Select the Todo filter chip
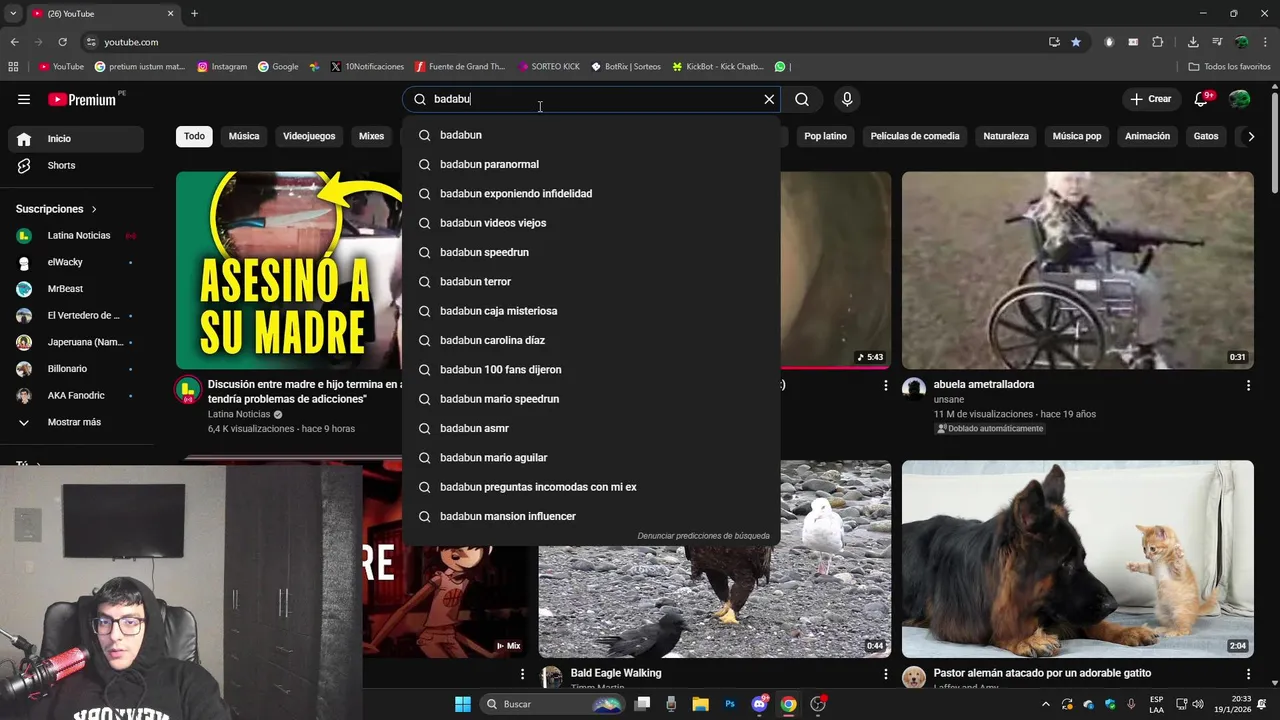 click(194, 136)
